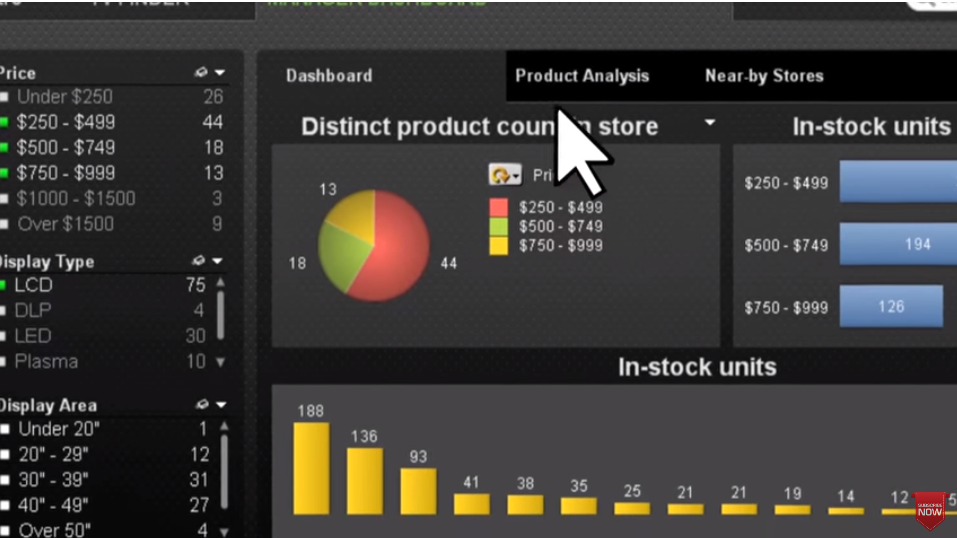Click the red Subscribe Now badge
This screenshot has height=538, width=957.
coord(929,509)
